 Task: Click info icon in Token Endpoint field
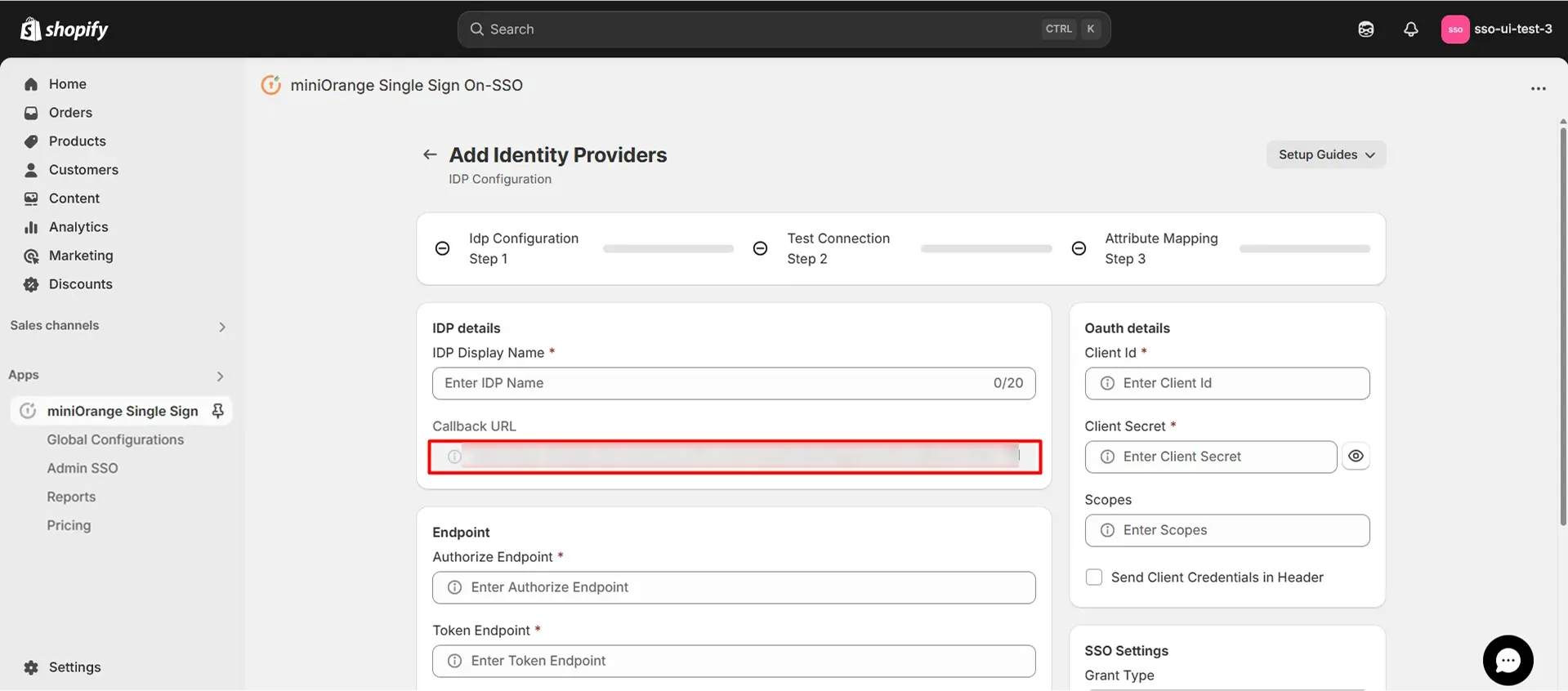(454, 661)
